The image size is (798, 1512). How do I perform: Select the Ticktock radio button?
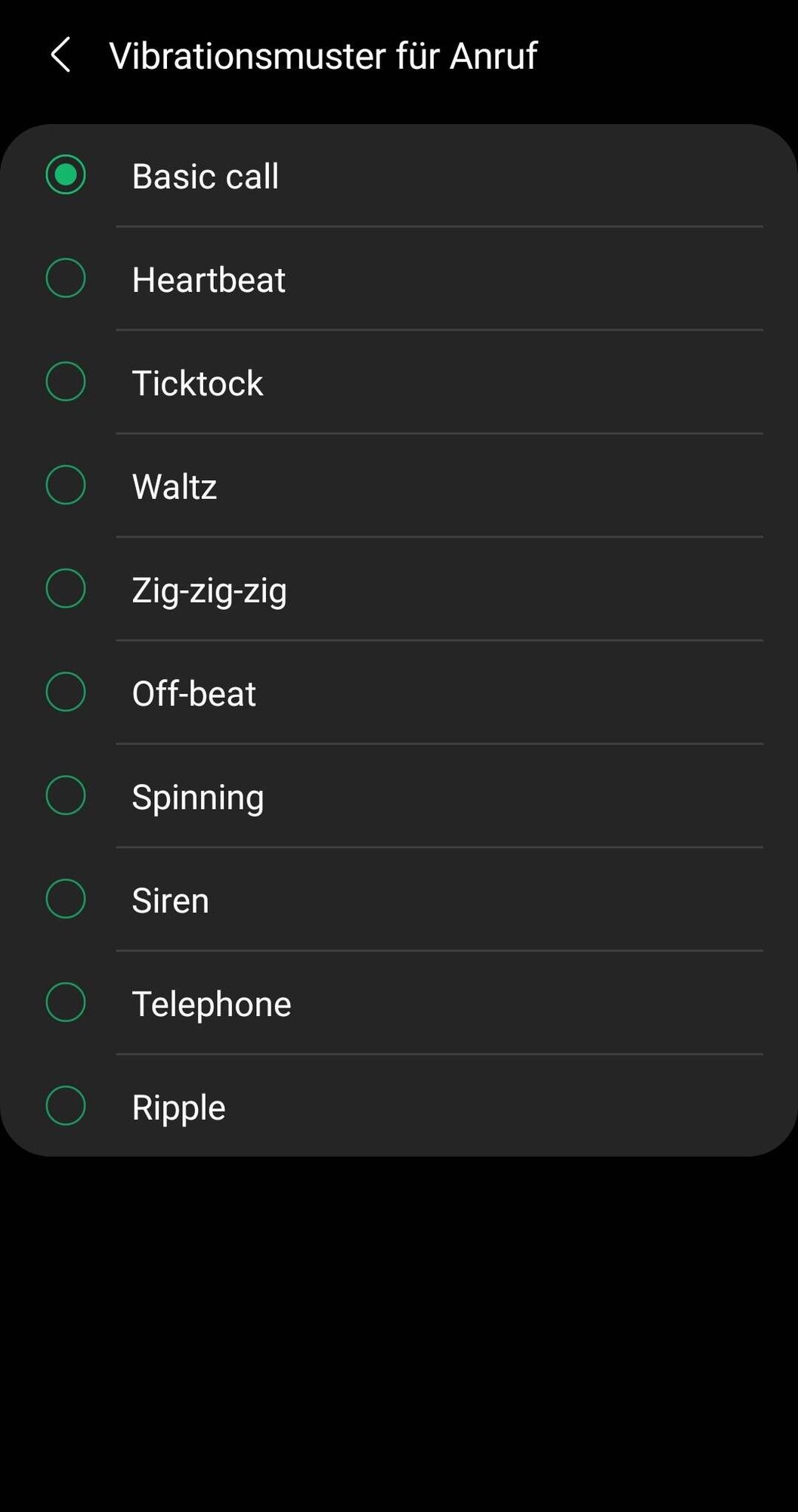click(66, 382)
